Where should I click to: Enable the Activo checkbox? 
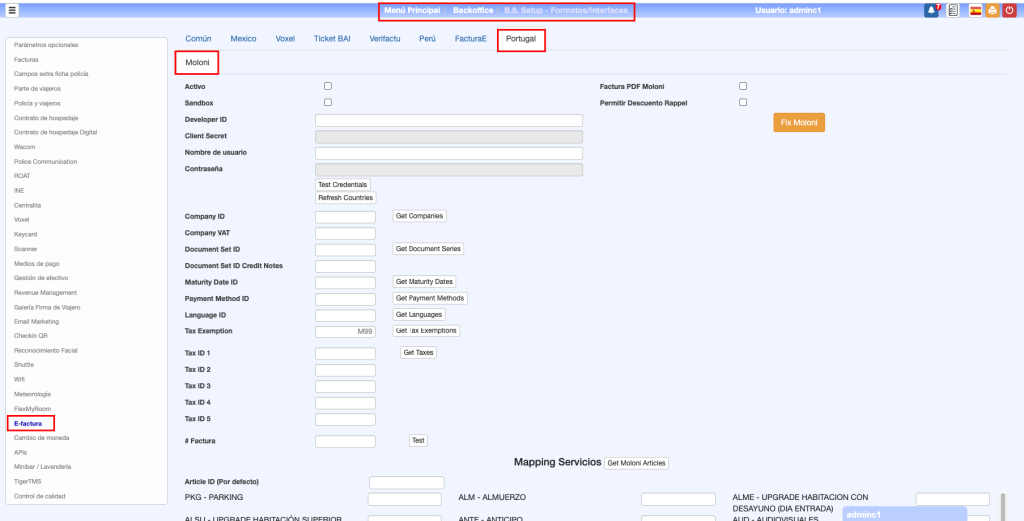(x=328, y=86)
